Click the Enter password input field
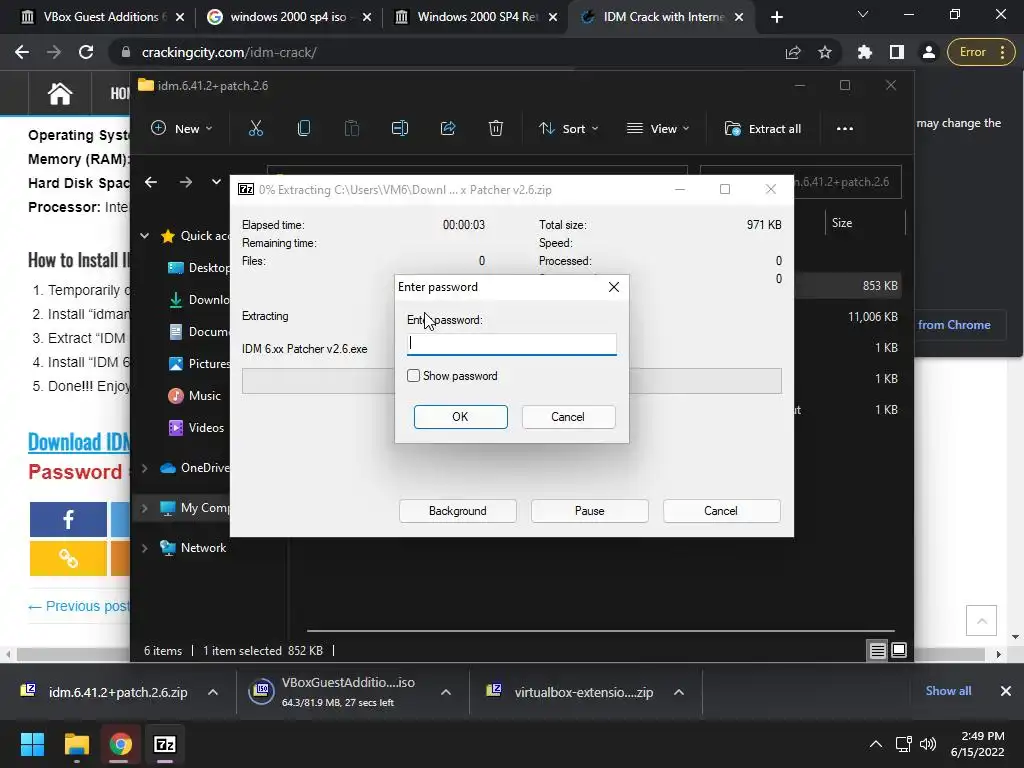 [511, 344]
